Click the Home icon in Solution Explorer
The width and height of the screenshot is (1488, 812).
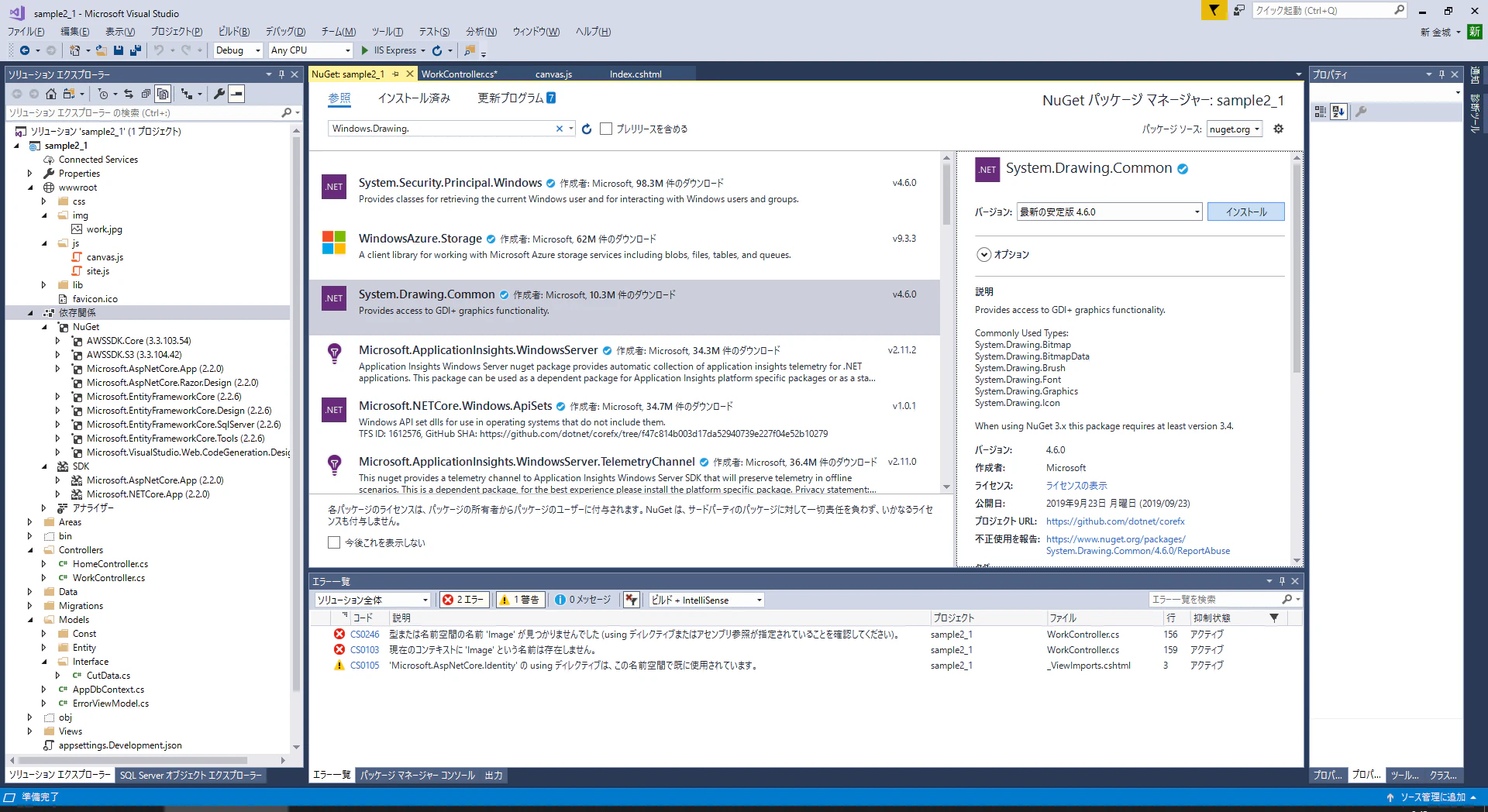click(51, 94)
